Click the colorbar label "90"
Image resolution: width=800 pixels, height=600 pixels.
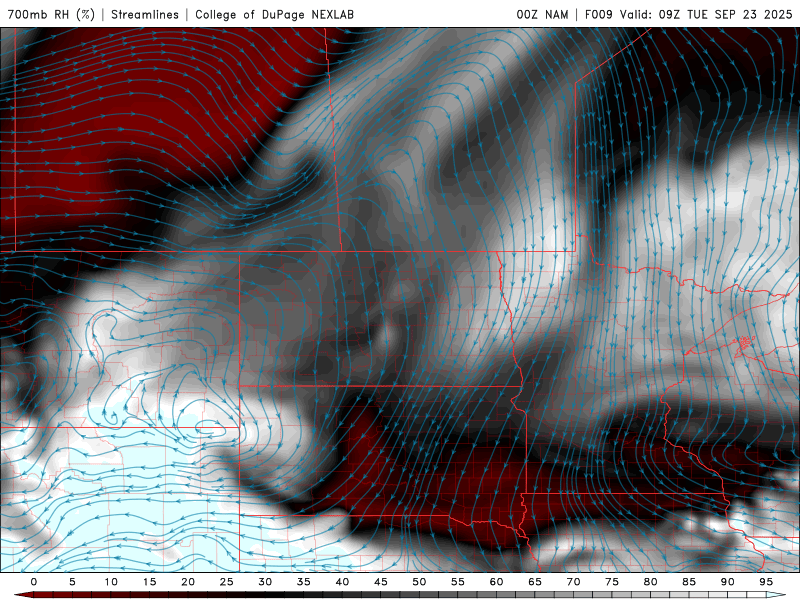point(727,582)
